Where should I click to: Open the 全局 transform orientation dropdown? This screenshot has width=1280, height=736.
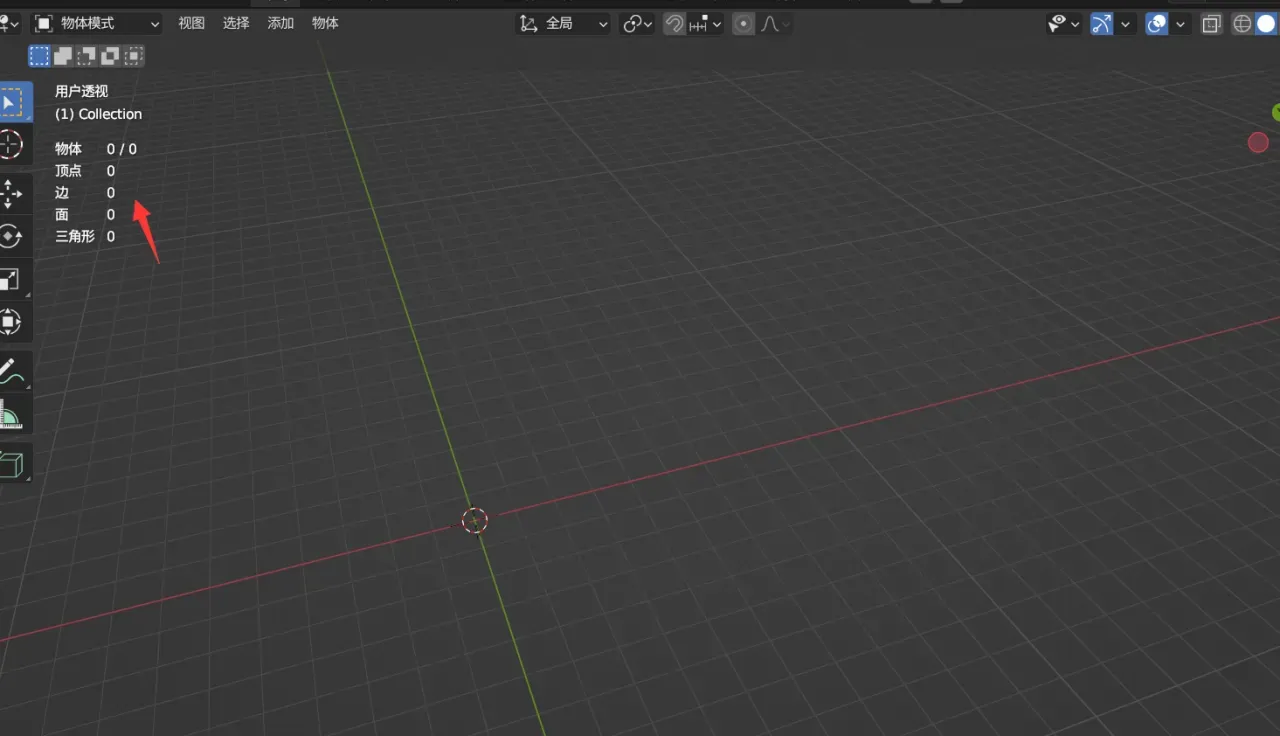[x=564, y=24]
